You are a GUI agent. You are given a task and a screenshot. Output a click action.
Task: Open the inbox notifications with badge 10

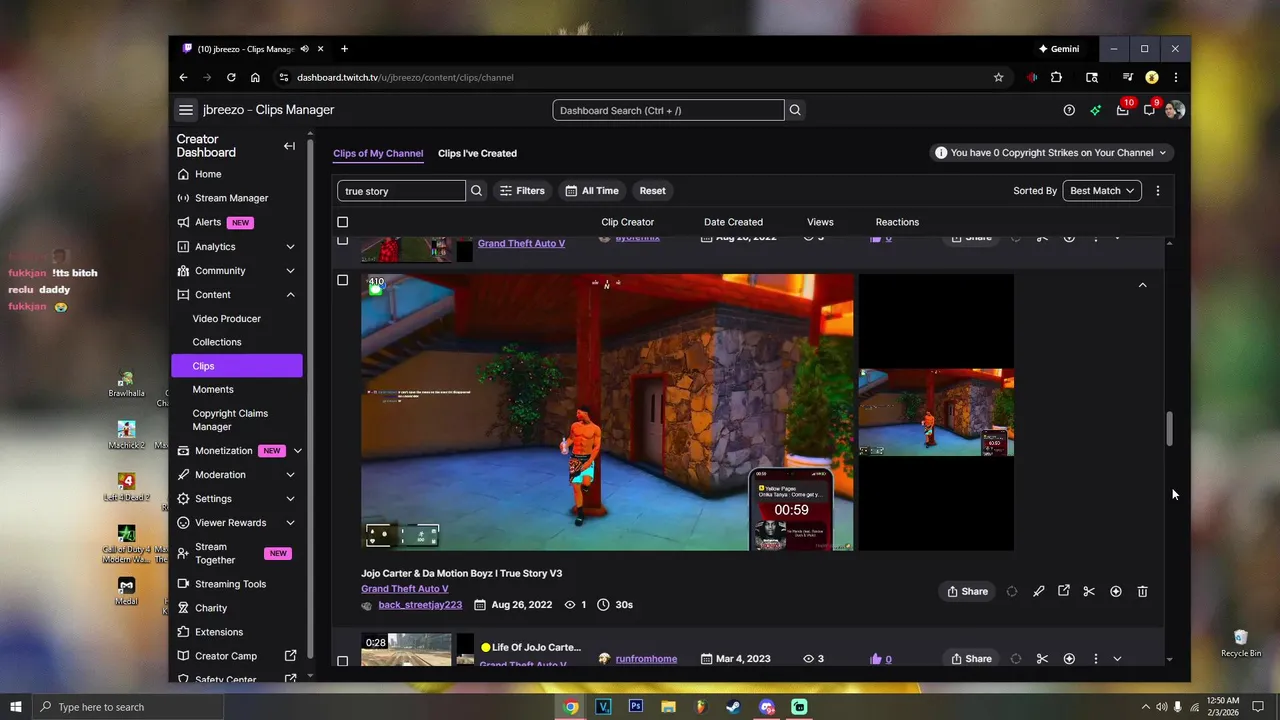pyautogui.click(x=1123, y=110)
